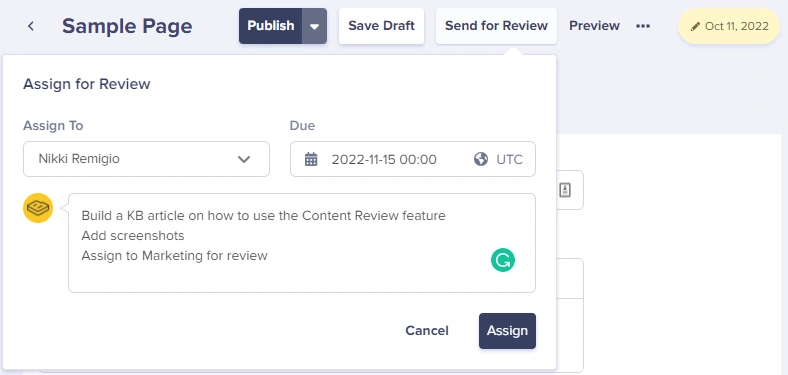Select Send for Review

point(497,26)
